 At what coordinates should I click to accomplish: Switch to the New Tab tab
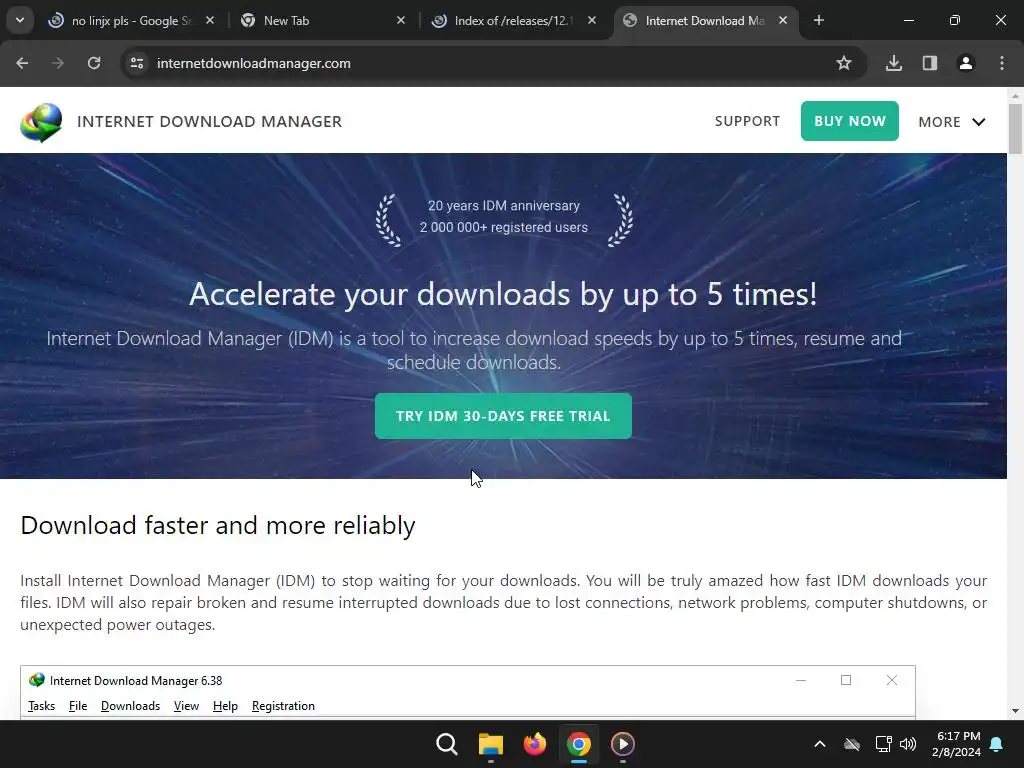tap(323, 21)
